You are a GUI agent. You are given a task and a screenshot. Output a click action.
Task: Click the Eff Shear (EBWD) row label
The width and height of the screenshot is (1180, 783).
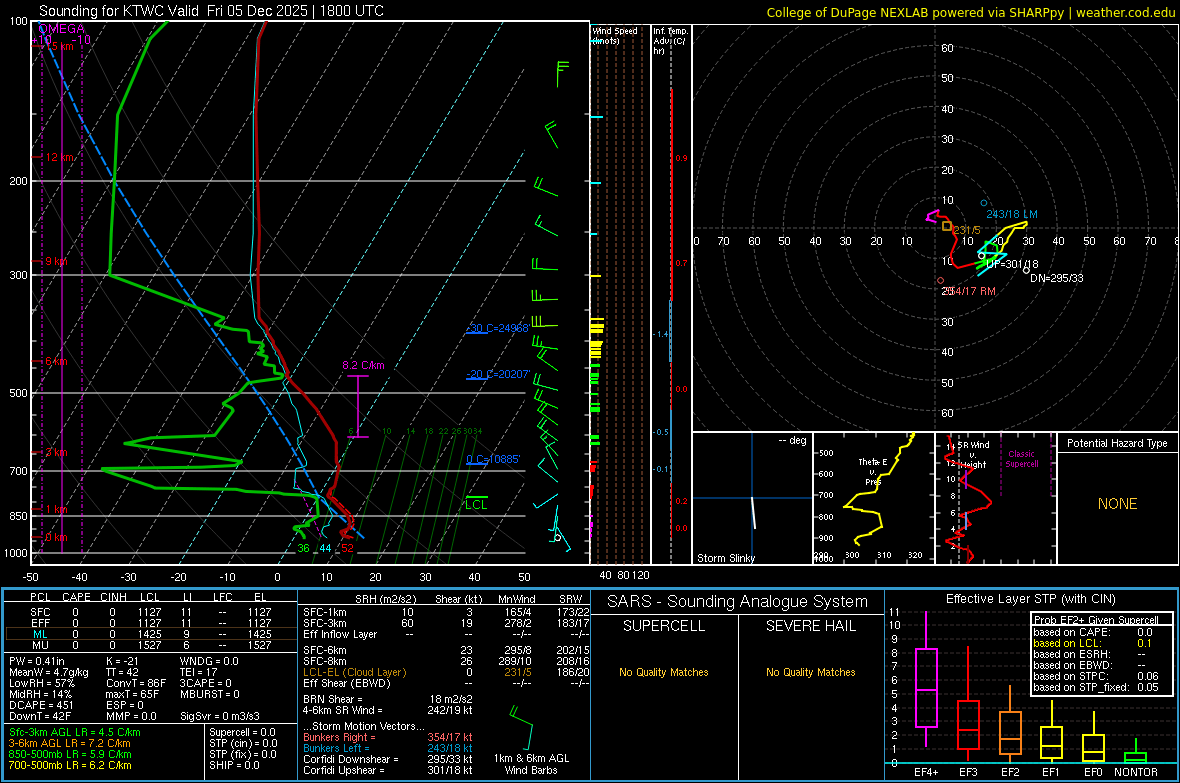347,683
